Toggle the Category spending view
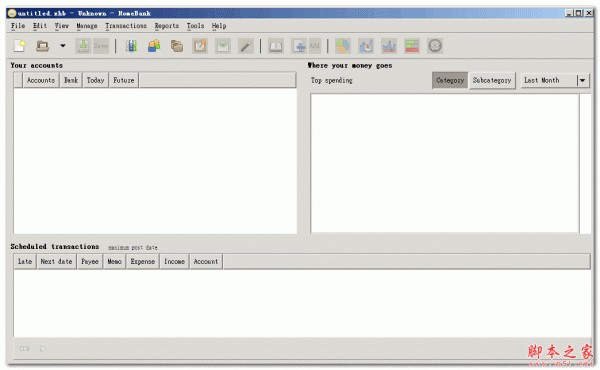 [x=450, y=80]
